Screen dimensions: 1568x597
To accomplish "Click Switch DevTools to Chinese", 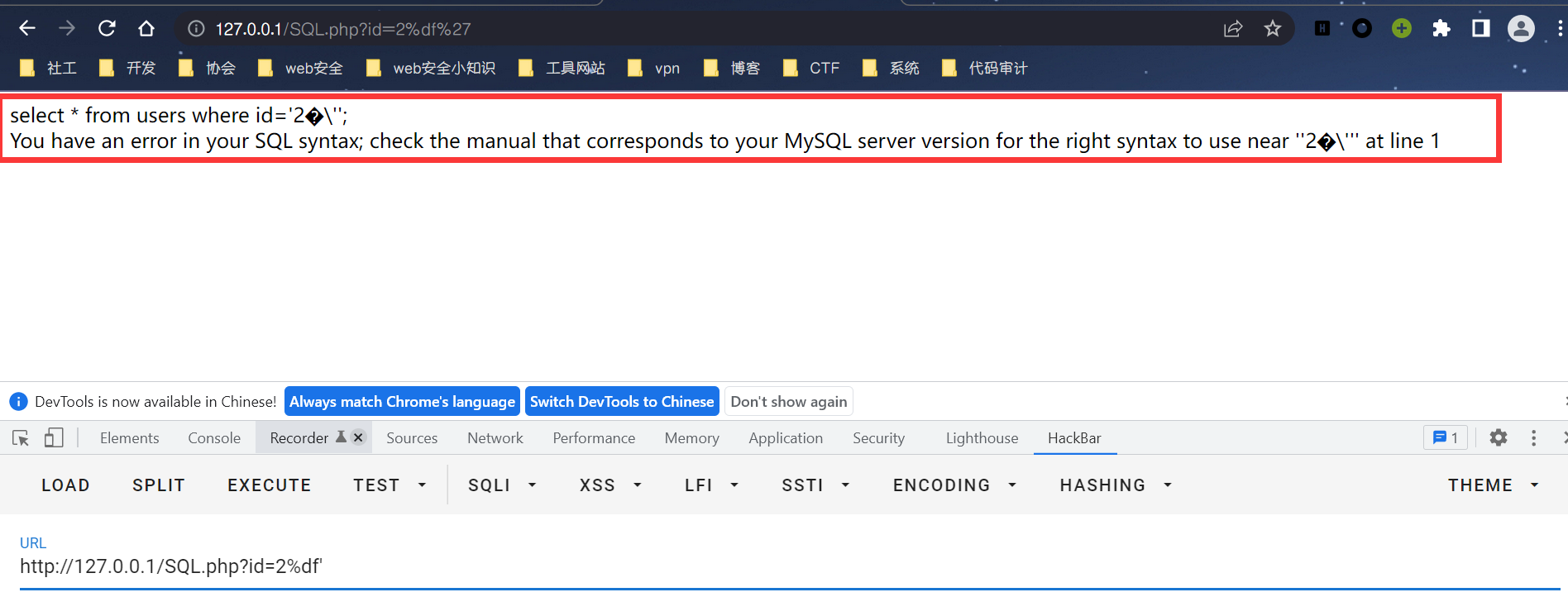I will tap(622, 402).
